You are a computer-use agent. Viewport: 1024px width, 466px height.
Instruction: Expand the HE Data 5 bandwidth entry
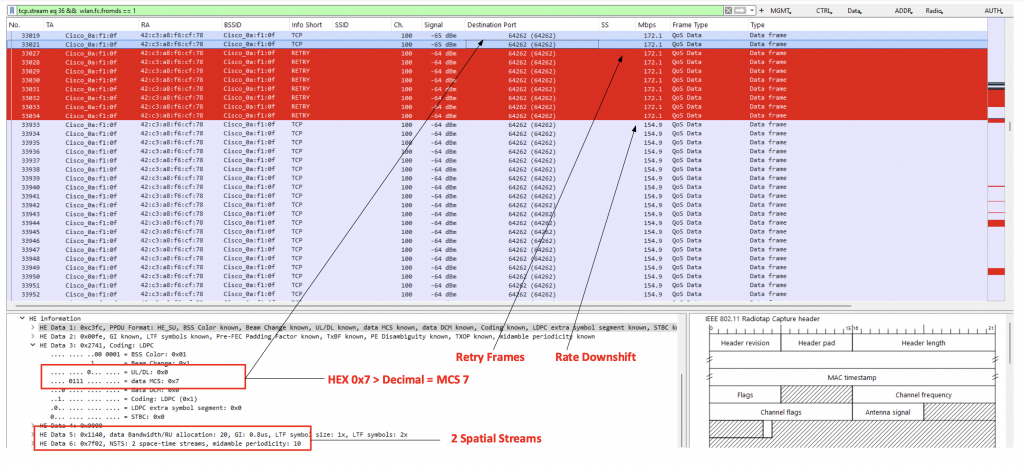pyautogui.click(x=33, y=434)
